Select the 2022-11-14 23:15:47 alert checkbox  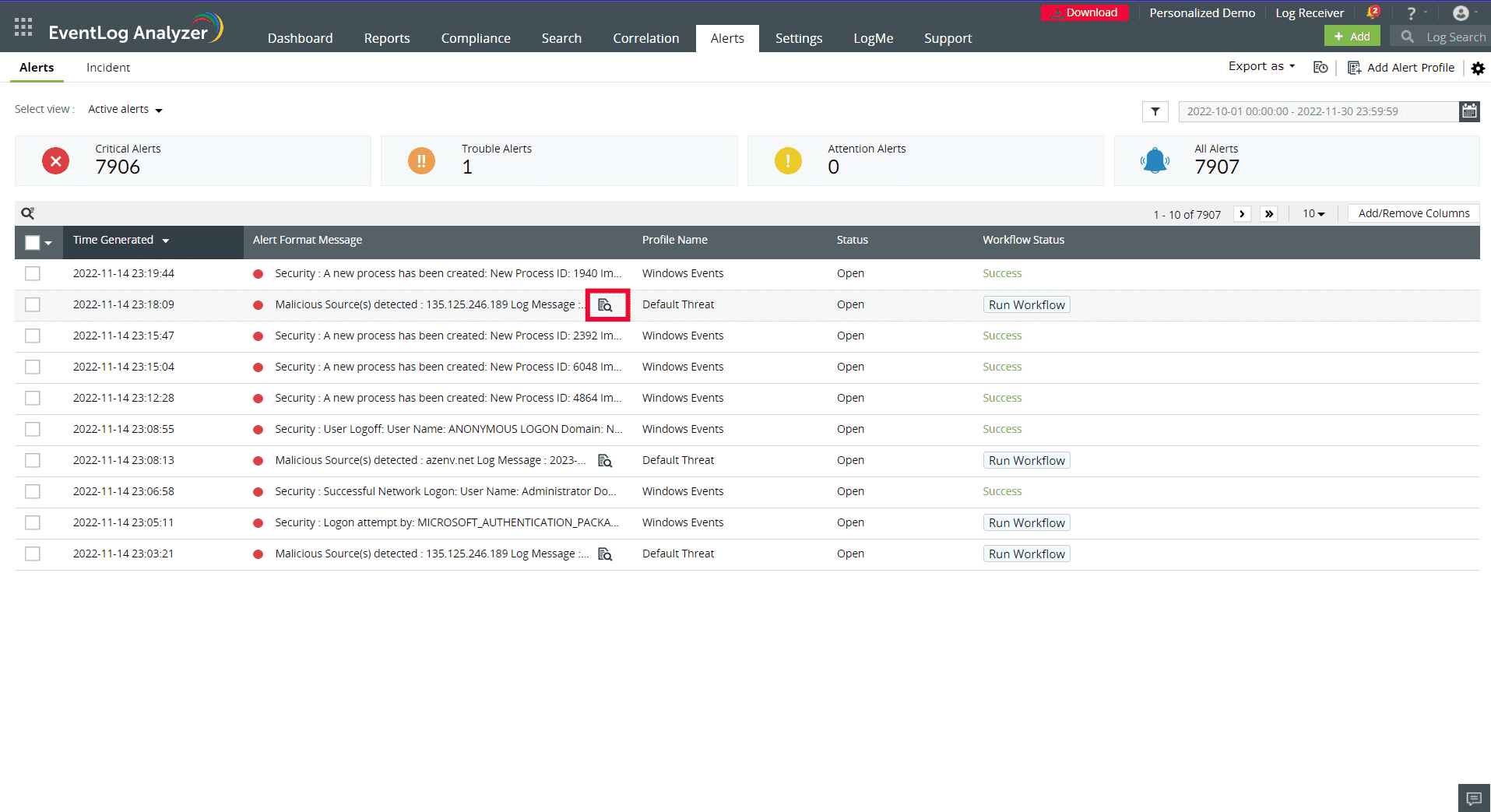point(32,336)
